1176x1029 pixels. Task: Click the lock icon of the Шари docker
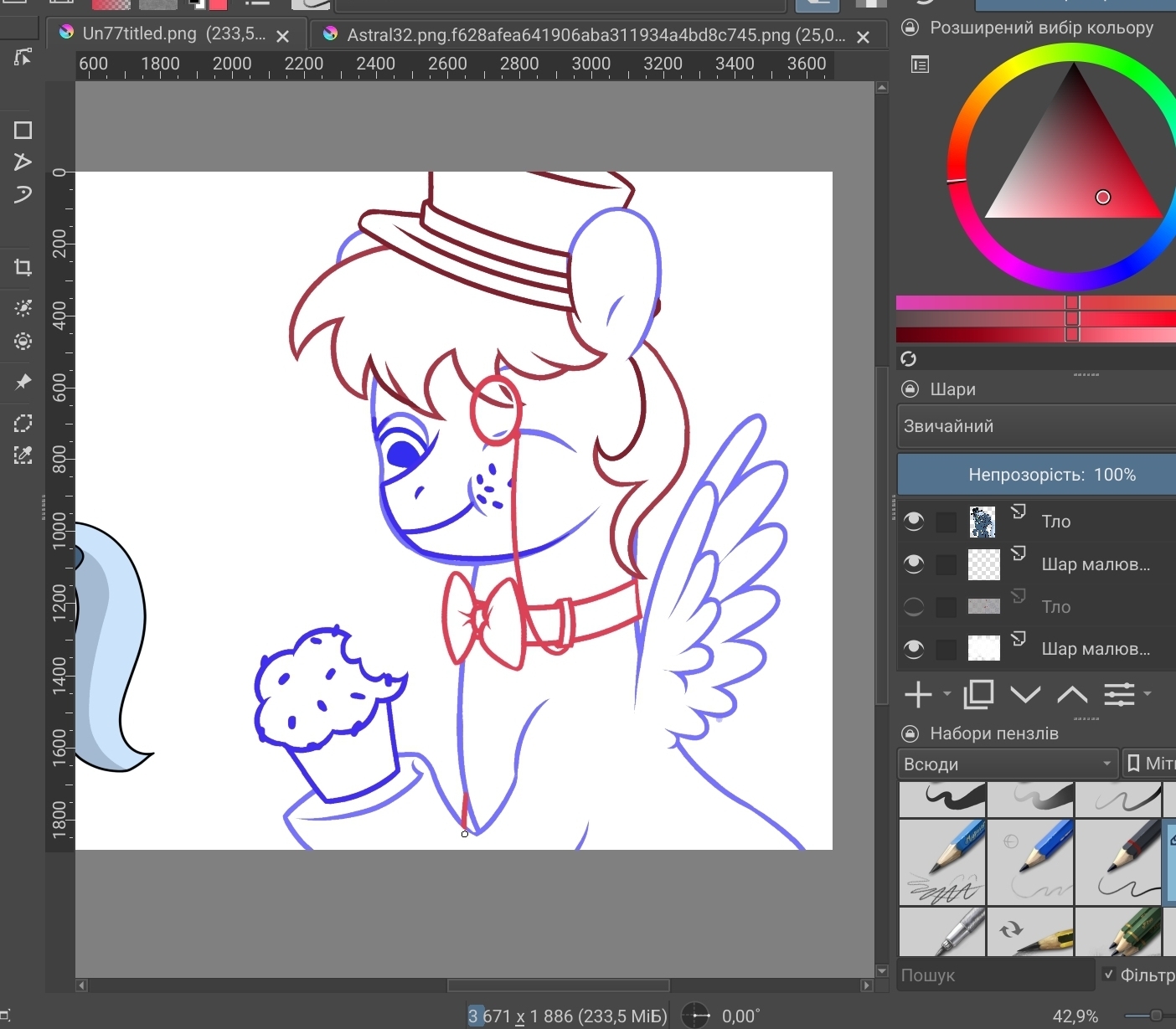click(910, 388)
